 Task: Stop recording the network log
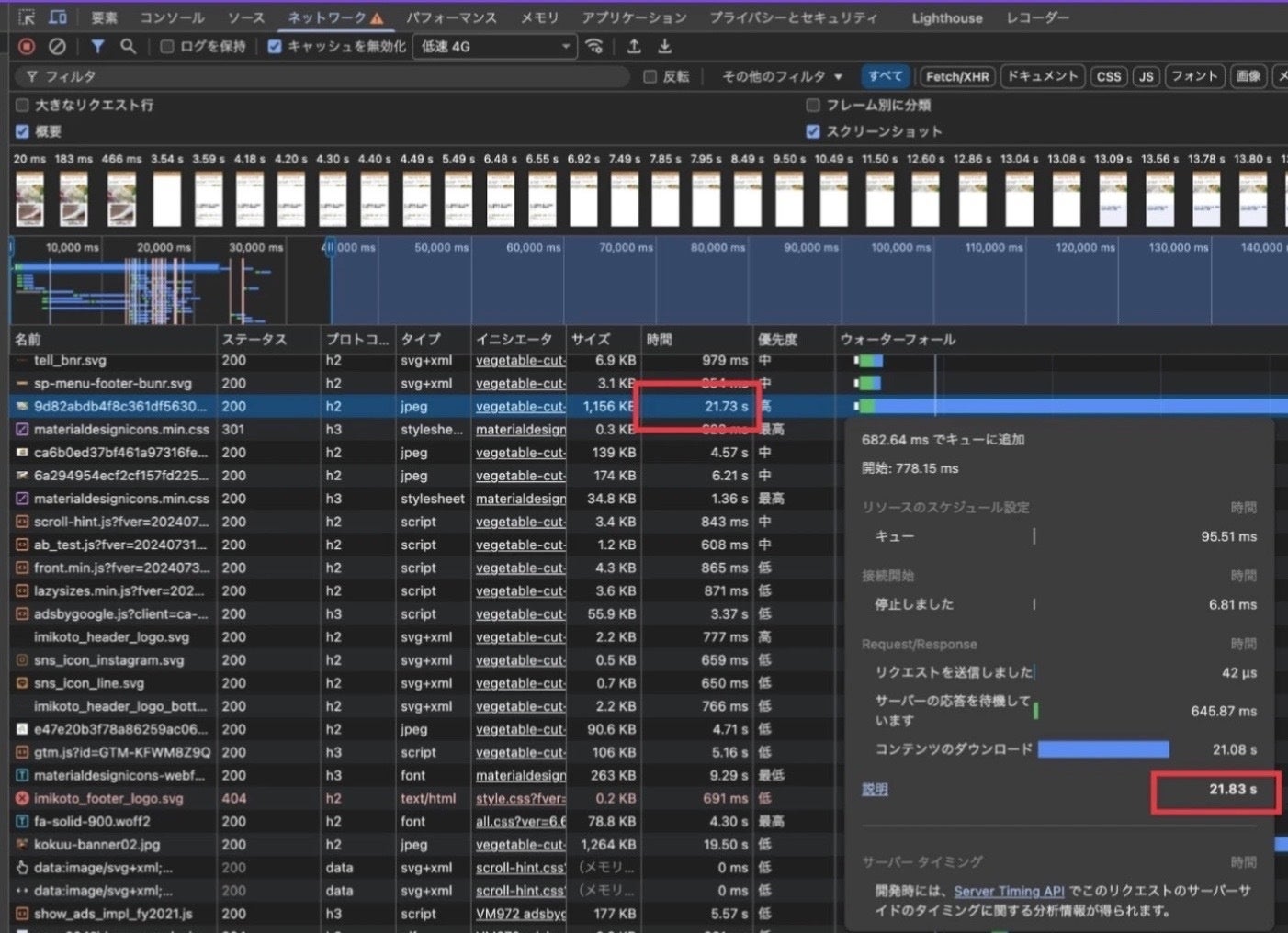(x=27, y=46)
